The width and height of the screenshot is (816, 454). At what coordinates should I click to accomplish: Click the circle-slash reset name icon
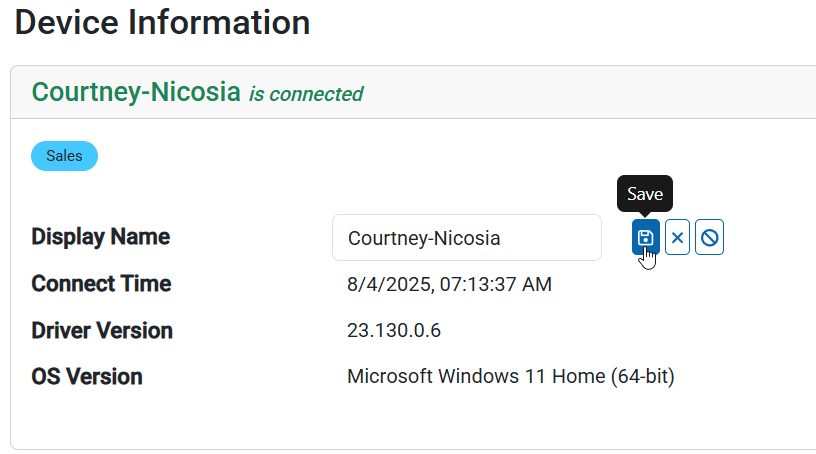point(709,238)
